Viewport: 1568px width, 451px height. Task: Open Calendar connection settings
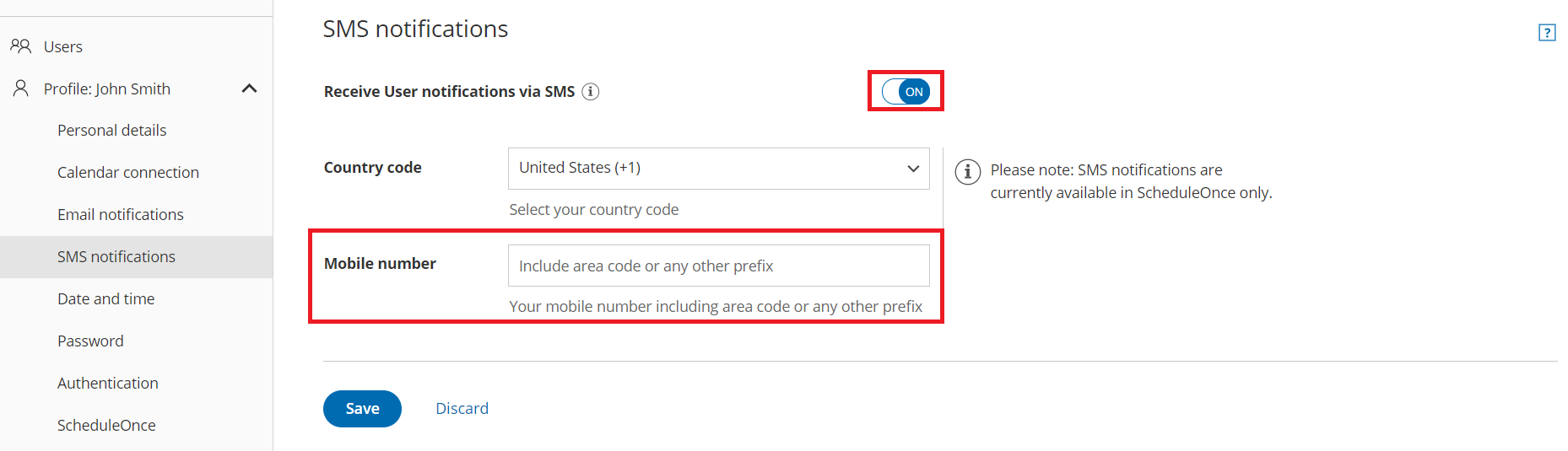[x=127, y=173]
